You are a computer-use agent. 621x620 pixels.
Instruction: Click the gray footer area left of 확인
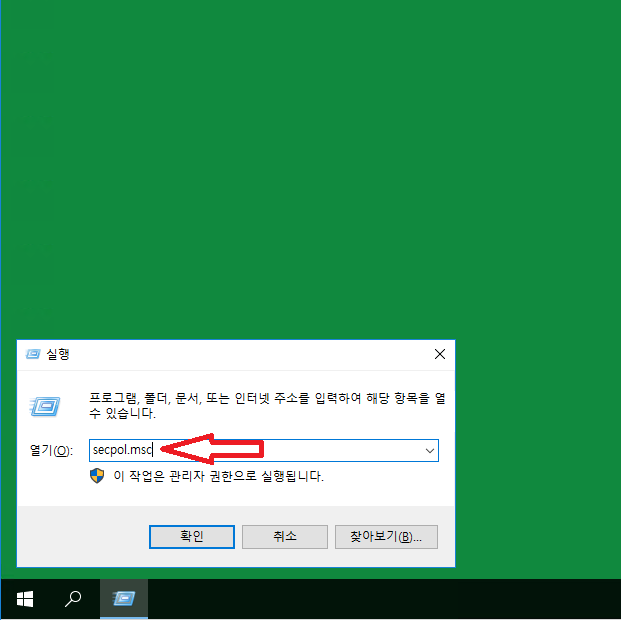click(80, 537)
